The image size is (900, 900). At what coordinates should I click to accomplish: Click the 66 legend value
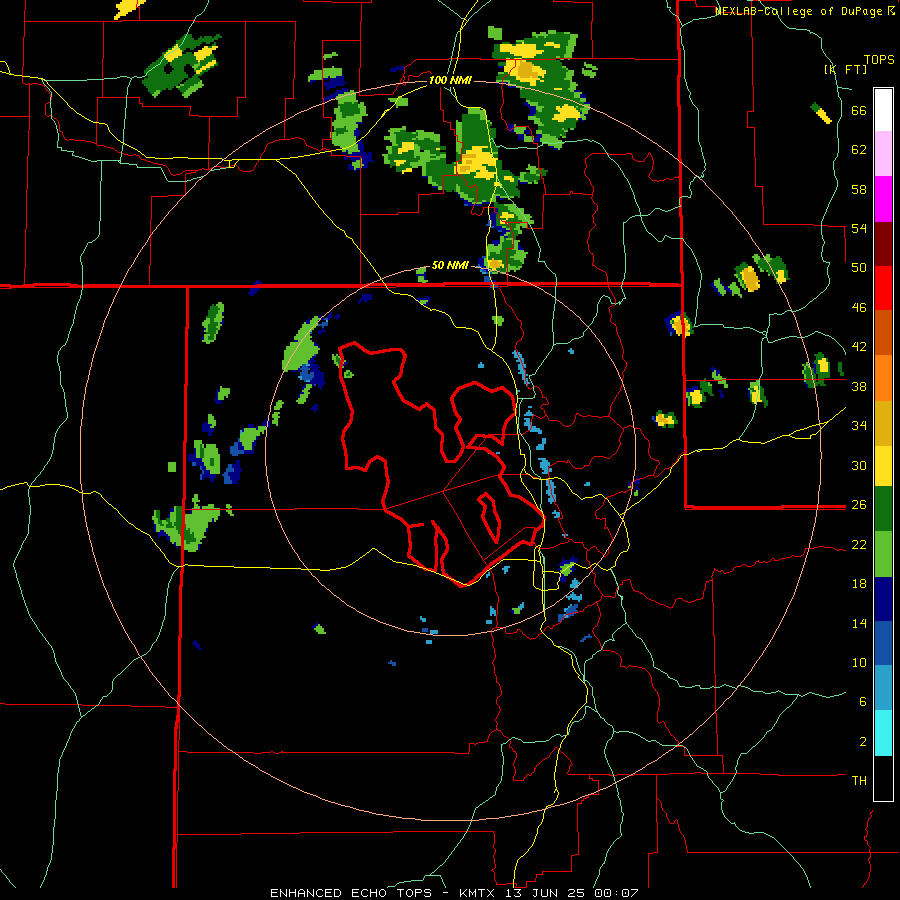(859, 111)
